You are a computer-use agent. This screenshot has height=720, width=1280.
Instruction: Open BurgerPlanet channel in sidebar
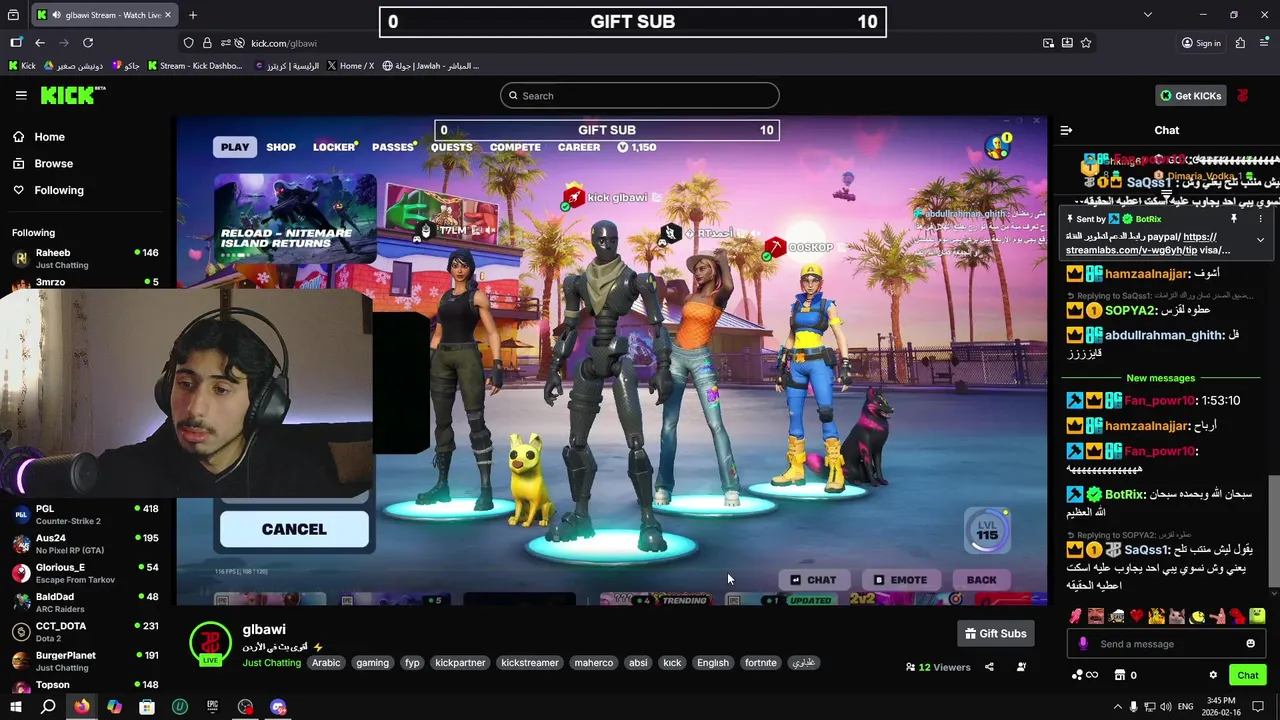[85, 661]
